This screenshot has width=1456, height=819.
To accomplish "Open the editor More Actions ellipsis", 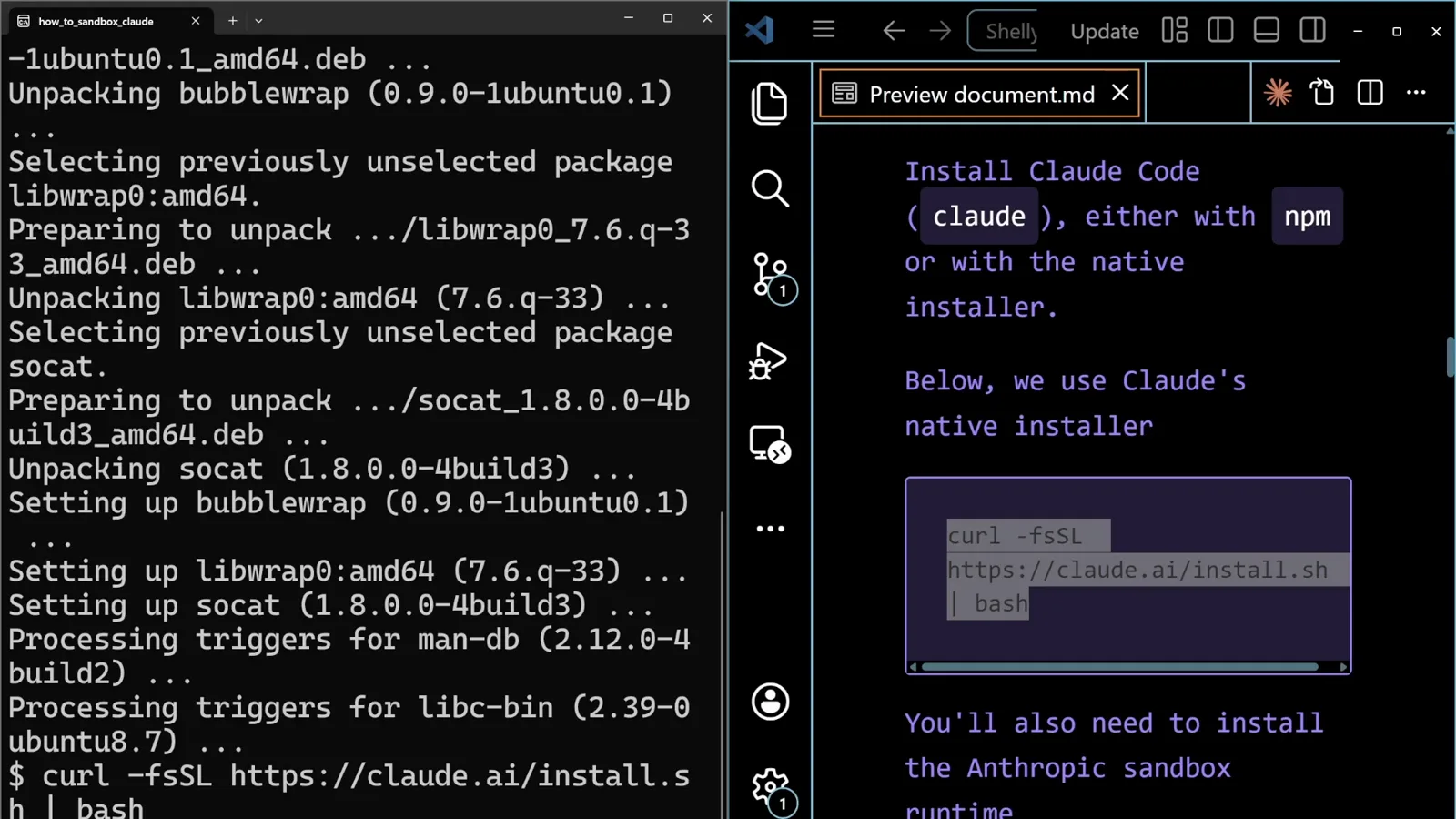I will (x=1416, y=92).
